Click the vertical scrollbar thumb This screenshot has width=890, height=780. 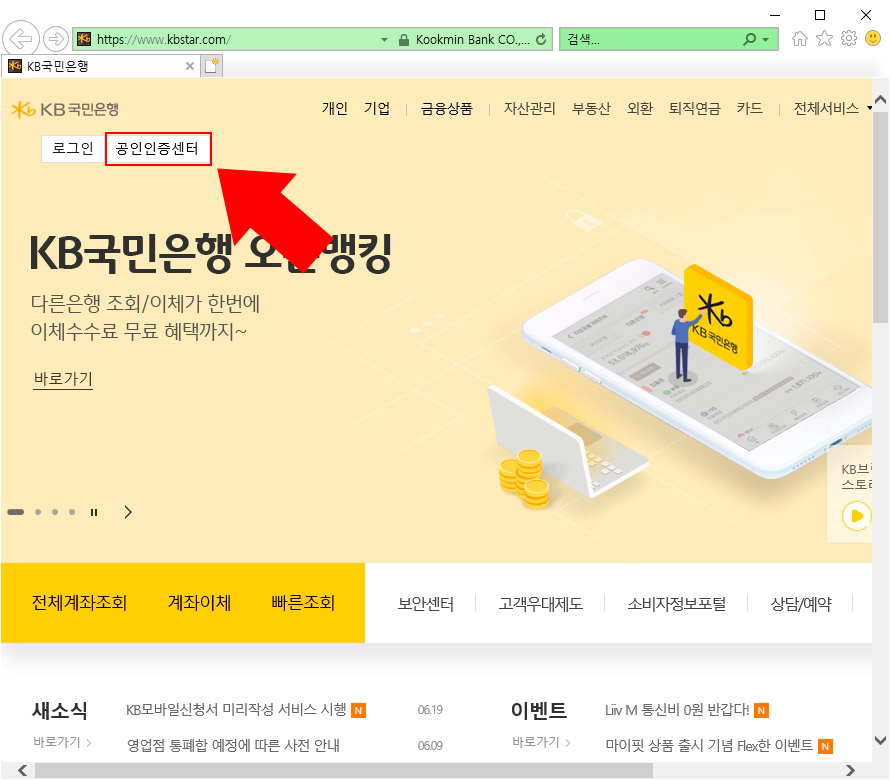880,217
